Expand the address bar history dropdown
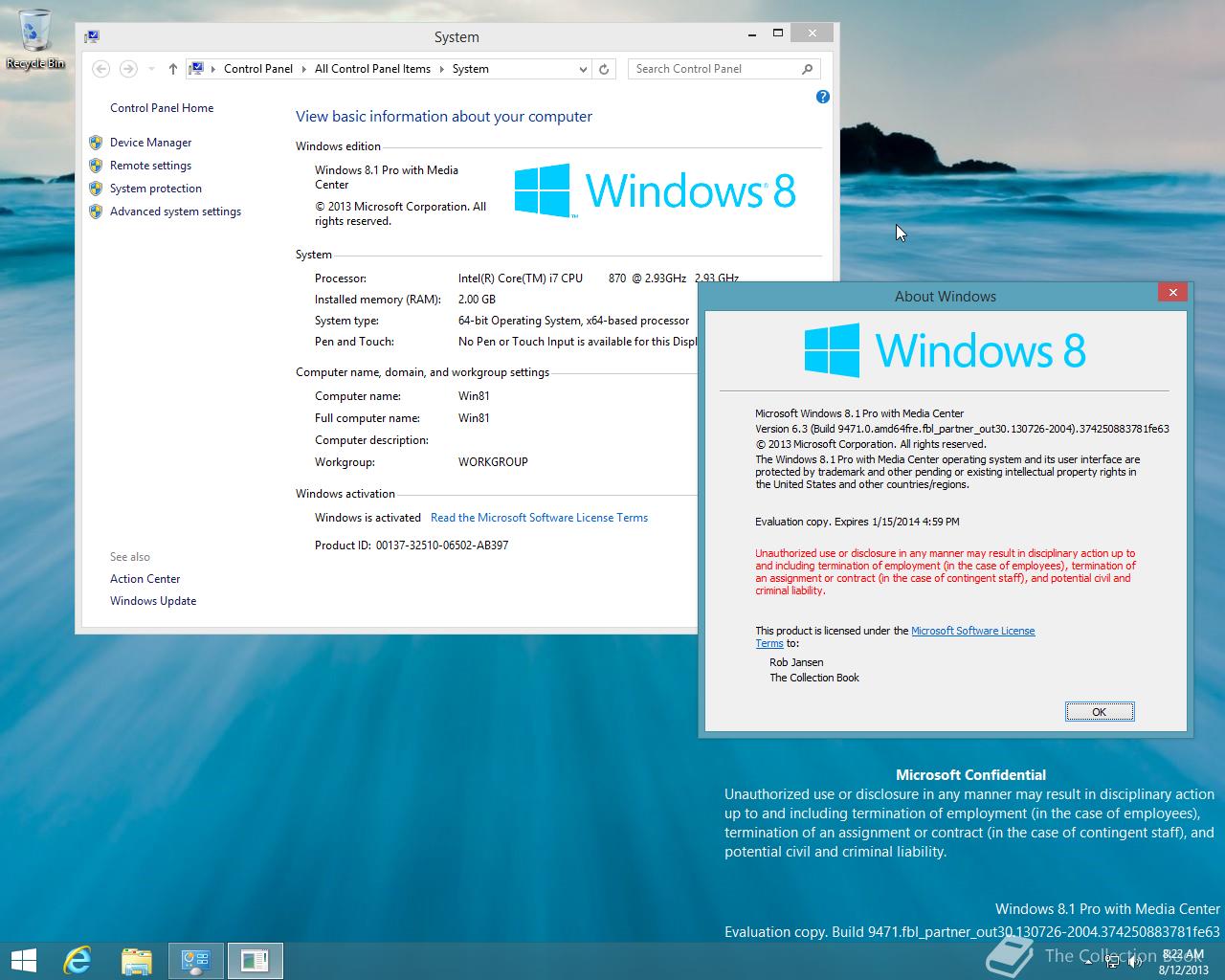 (x=583, y=69)
